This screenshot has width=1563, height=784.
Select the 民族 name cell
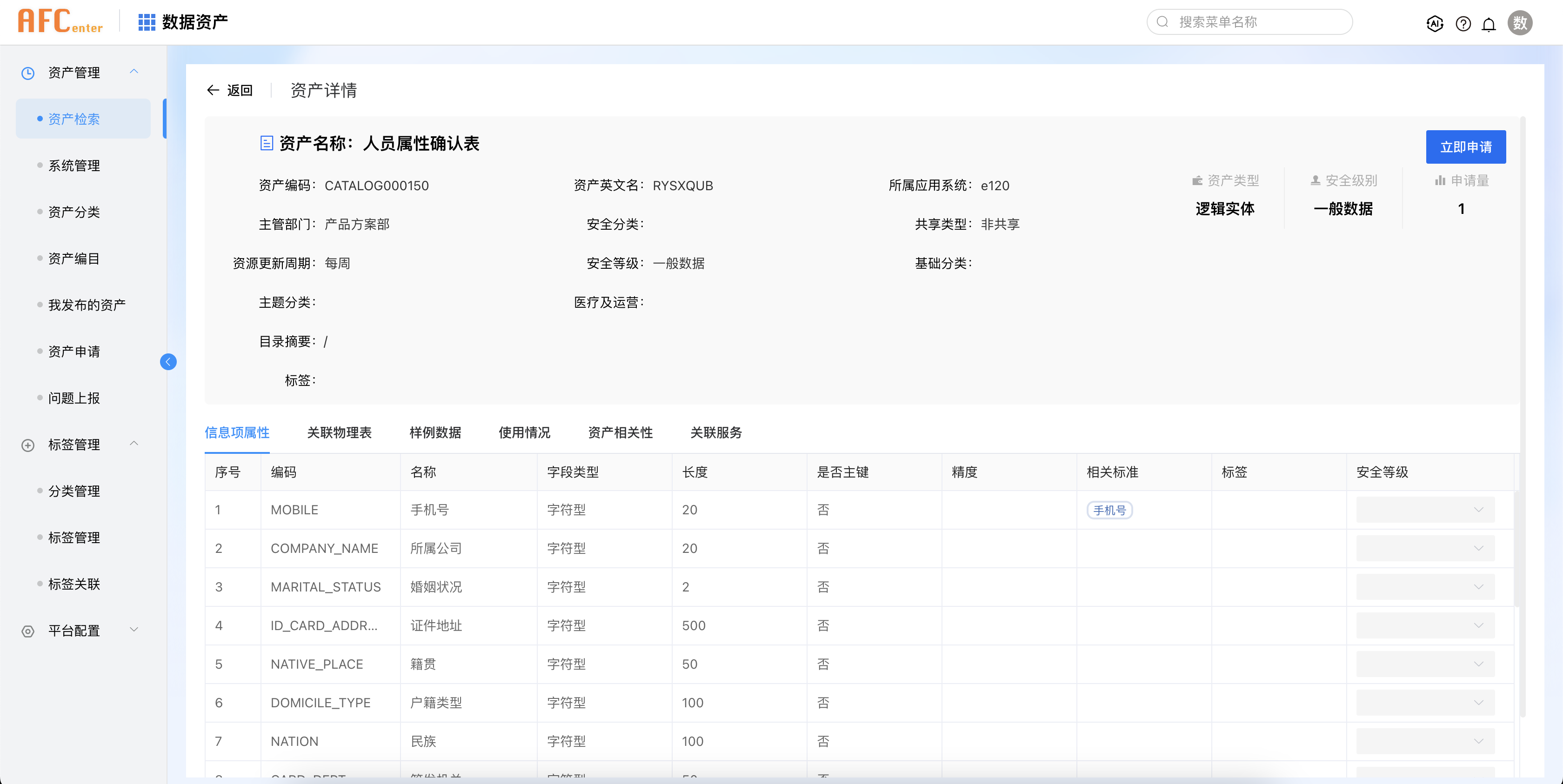(468, 742)
